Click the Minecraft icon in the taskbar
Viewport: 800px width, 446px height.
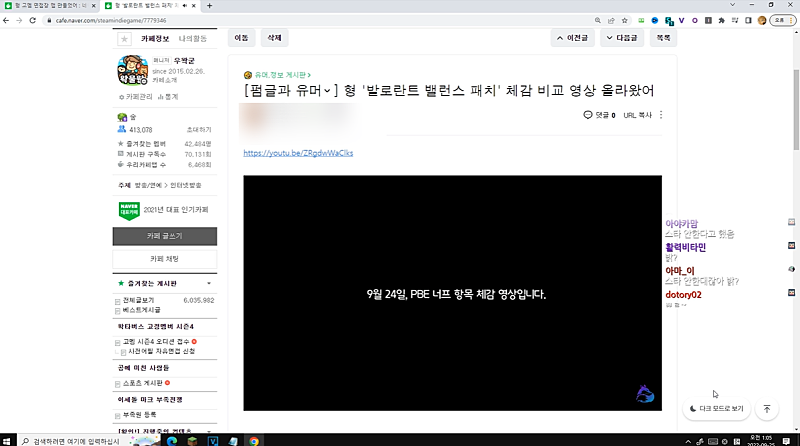coord(192,440)
